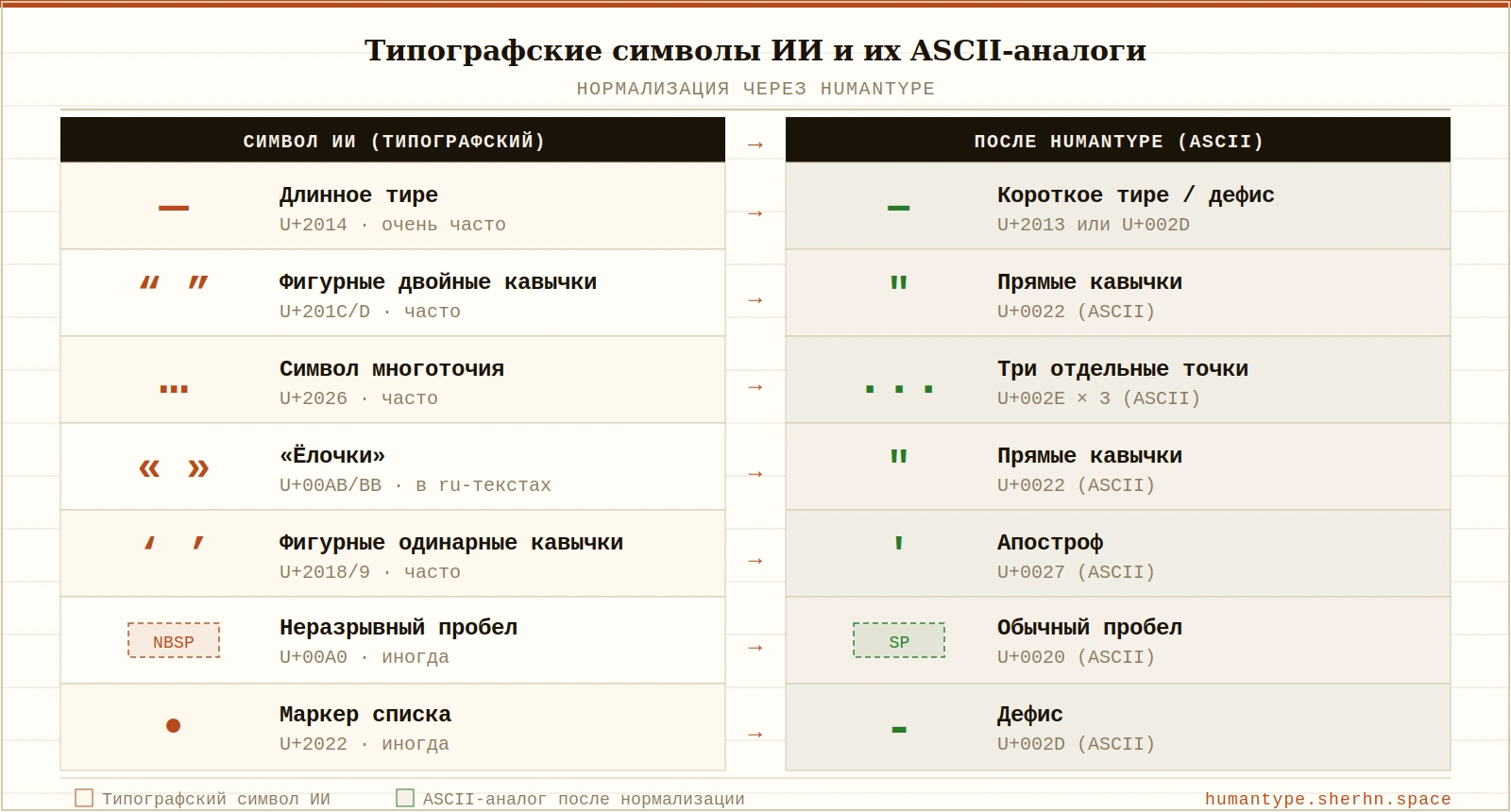Click the text 'Фигурные двойные кавычки'

(438, 281)
